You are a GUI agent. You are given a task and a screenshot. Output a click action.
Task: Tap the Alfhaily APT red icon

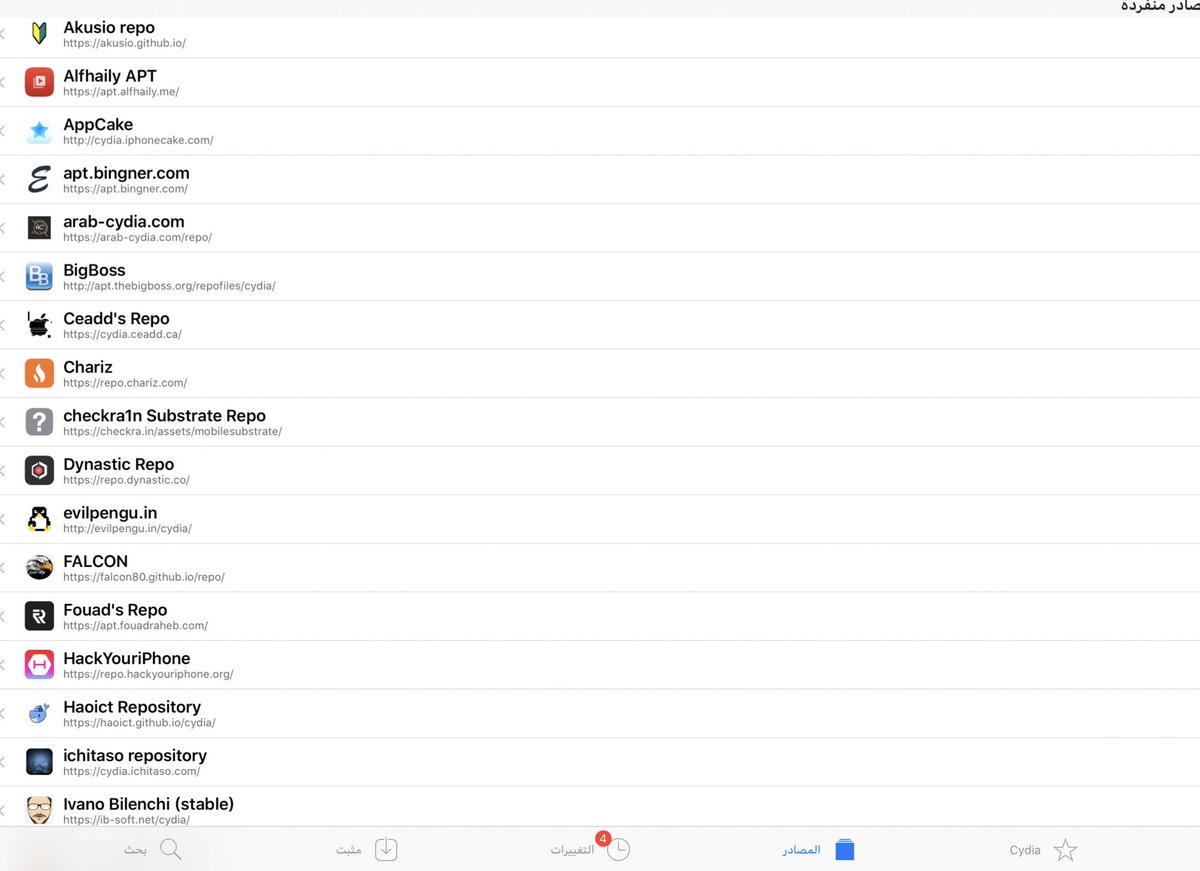pos(39,82)
